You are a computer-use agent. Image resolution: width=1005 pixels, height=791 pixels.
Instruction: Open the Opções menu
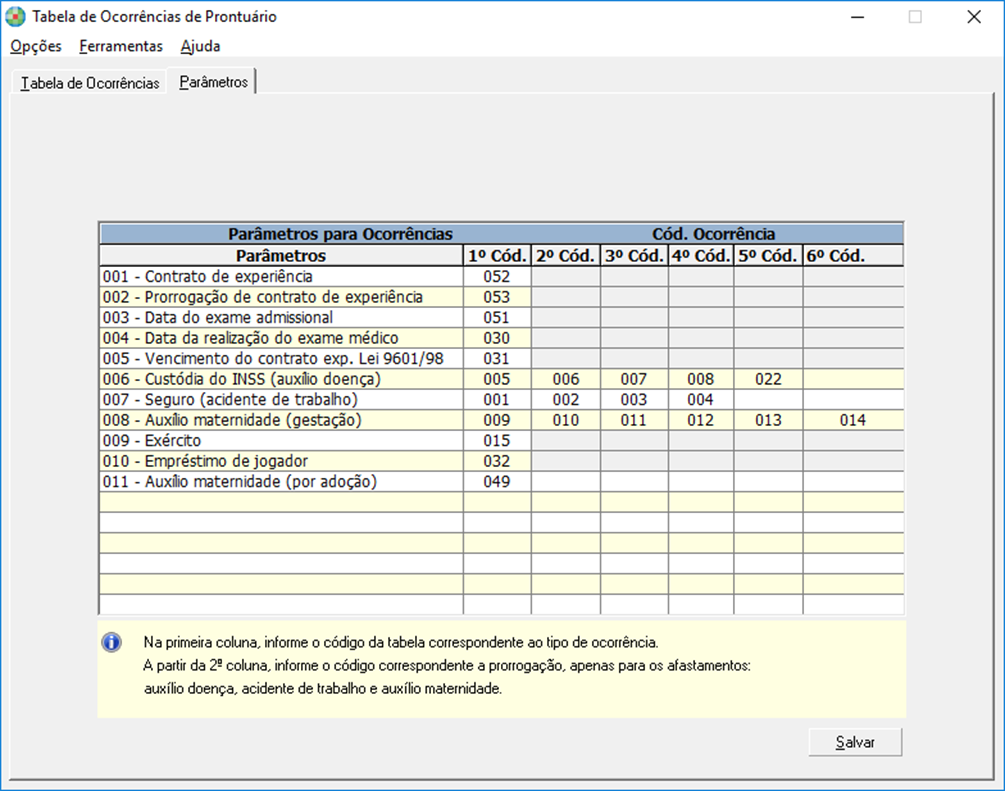point(36,46)
